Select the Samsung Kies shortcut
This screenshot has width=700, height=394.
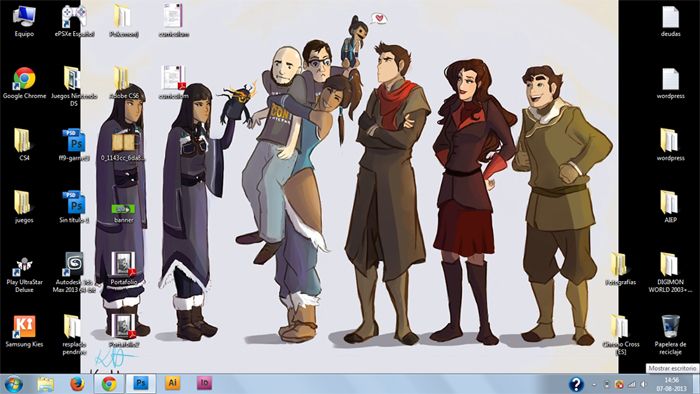(24, 331)
